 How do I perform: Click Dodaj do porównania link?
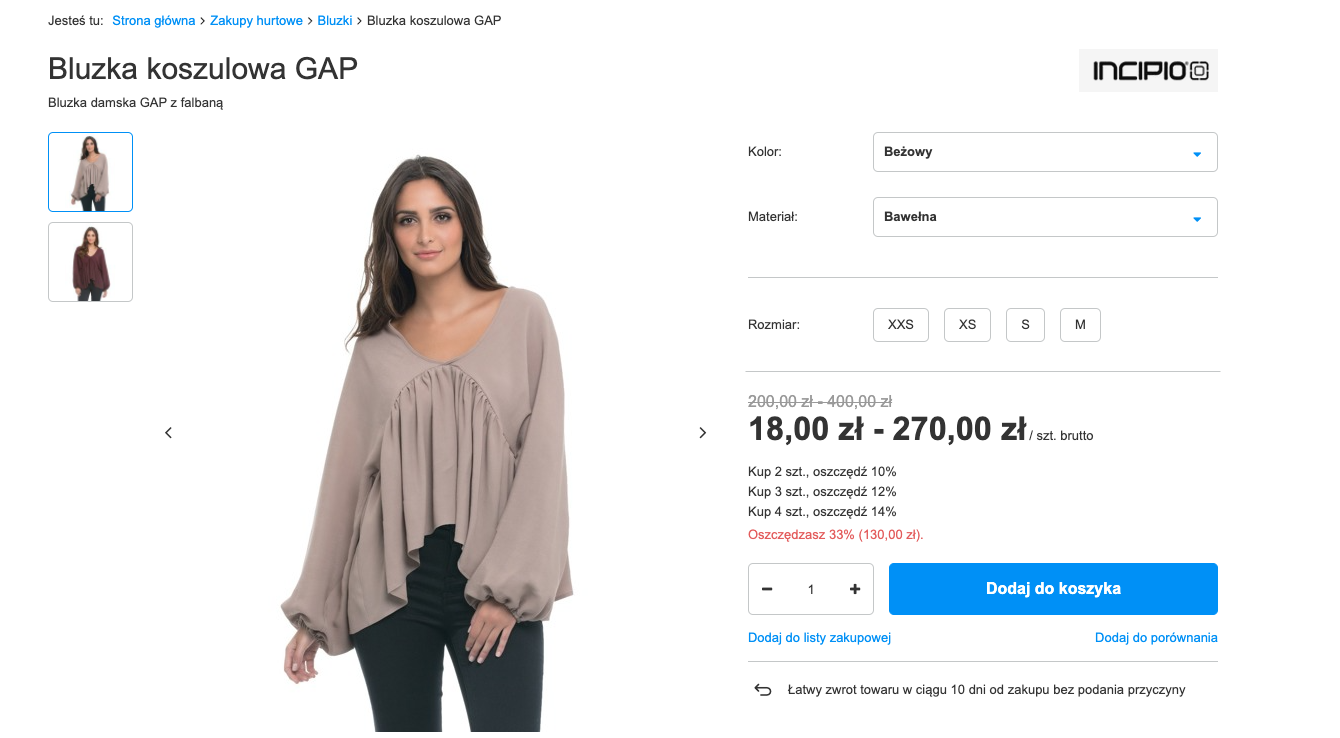[1156, 638]
